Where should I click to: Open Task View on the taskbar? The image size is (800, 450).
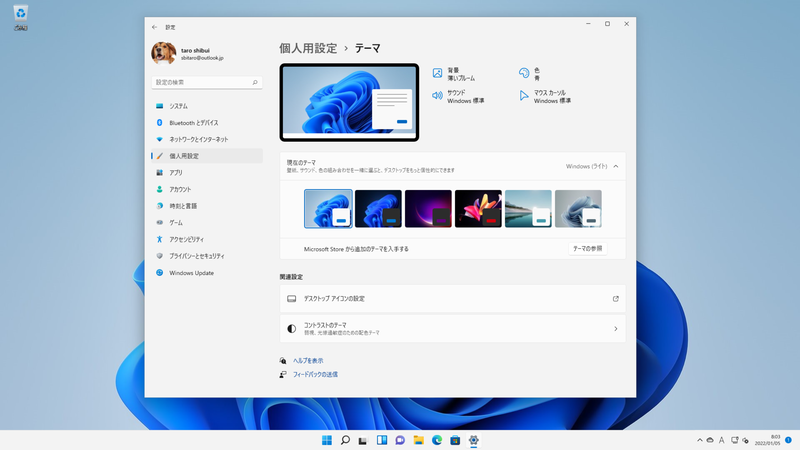point(363,440)
